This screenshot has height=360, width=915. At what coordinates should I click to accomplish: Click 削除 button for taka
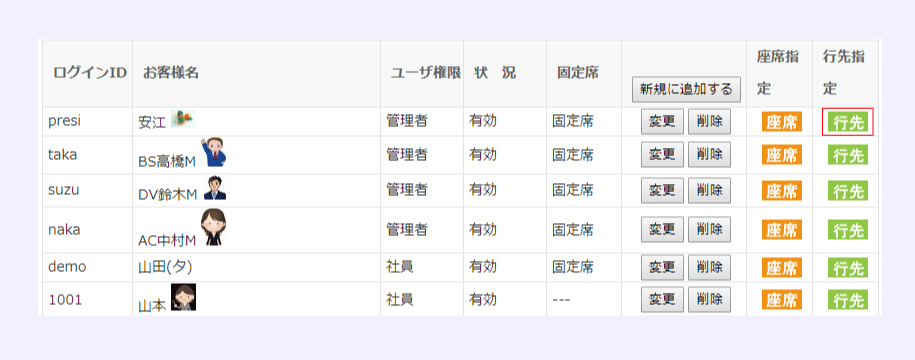709,155
